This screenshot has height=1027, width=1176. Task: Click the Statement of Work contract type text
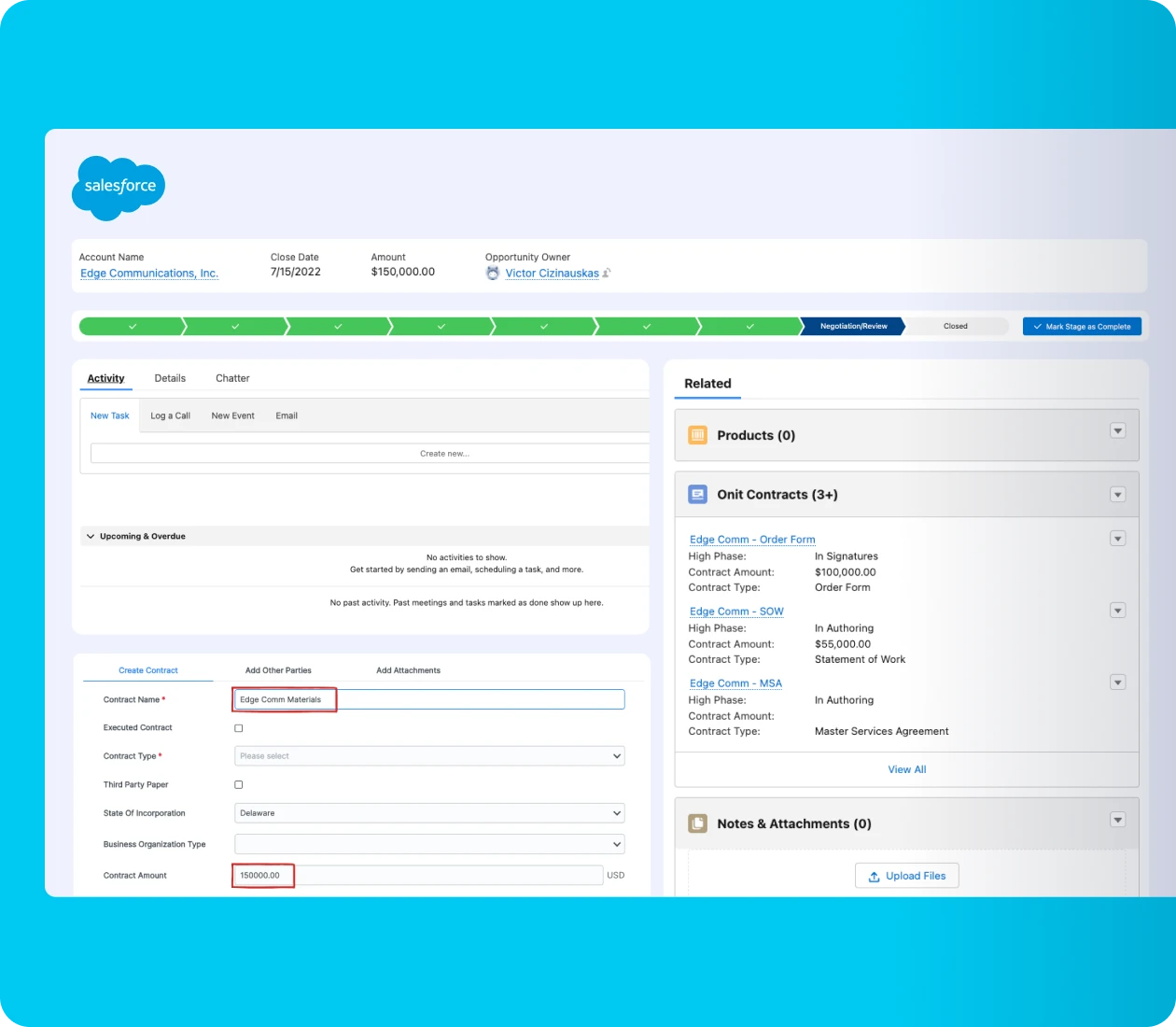pyautogui.click(x=860, y=659)
